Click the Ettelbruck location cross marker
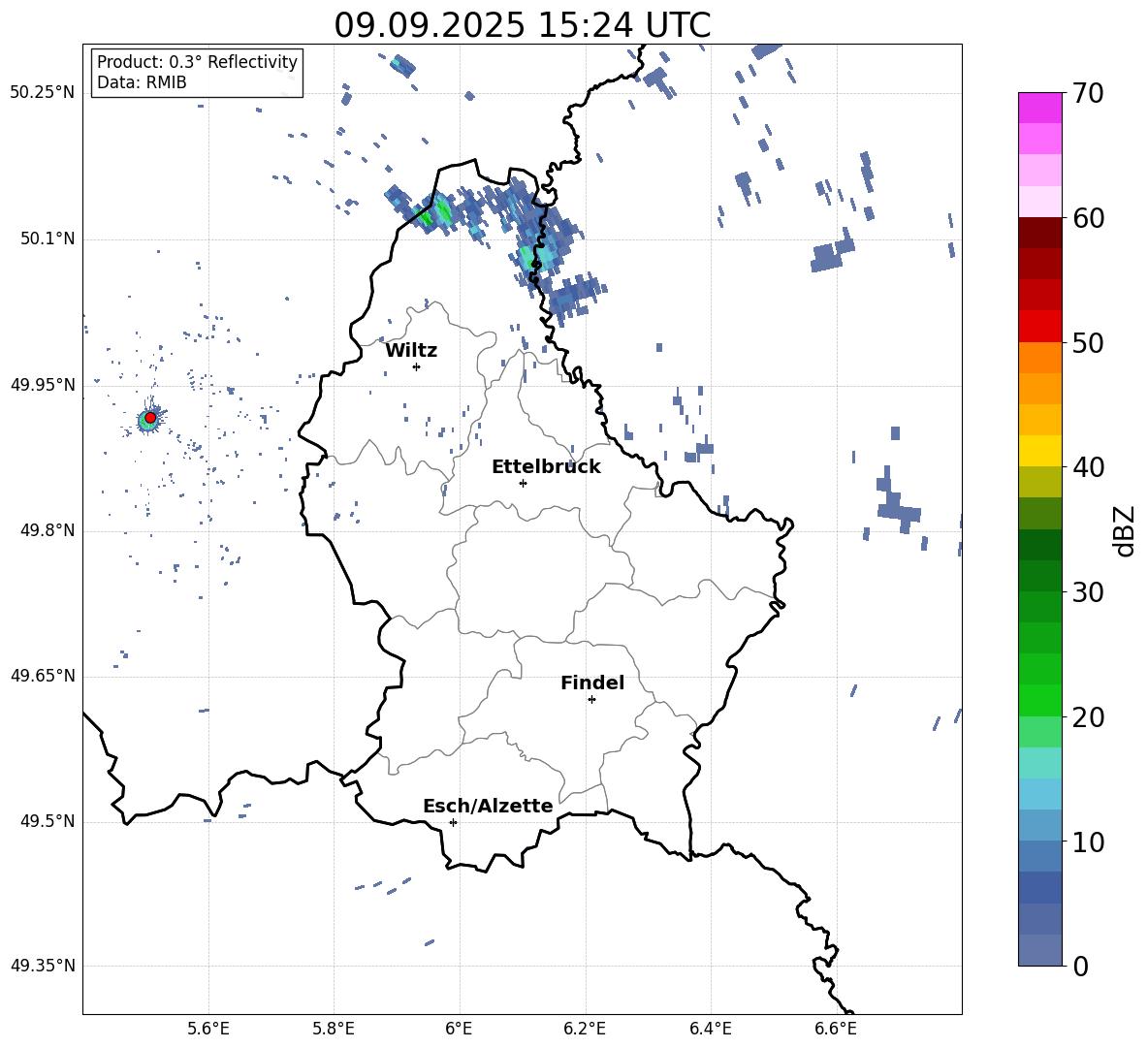The image size is (1148, 1048). pos(523,483)
